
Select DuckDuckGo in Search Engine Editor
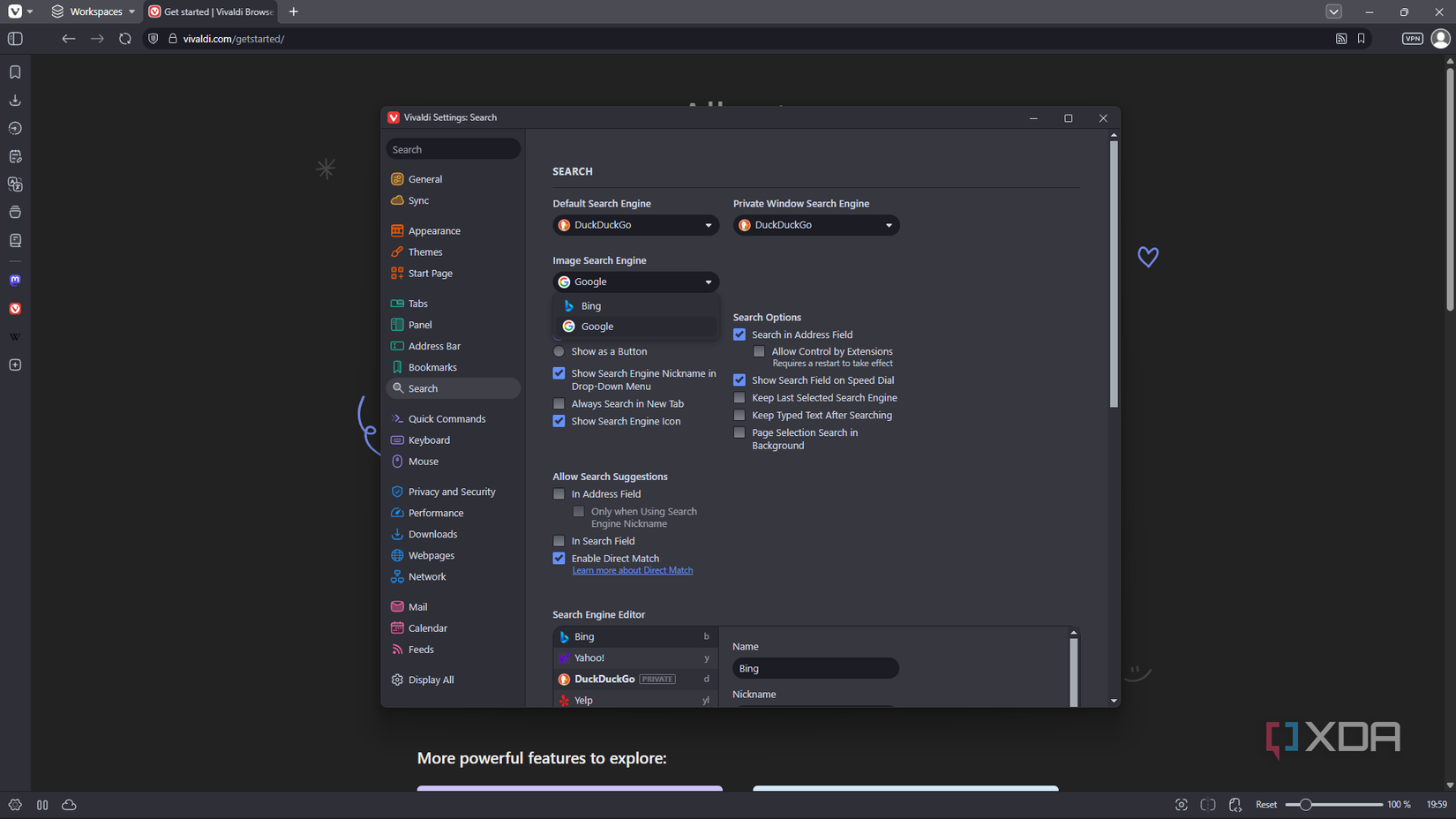coord(635,679)
